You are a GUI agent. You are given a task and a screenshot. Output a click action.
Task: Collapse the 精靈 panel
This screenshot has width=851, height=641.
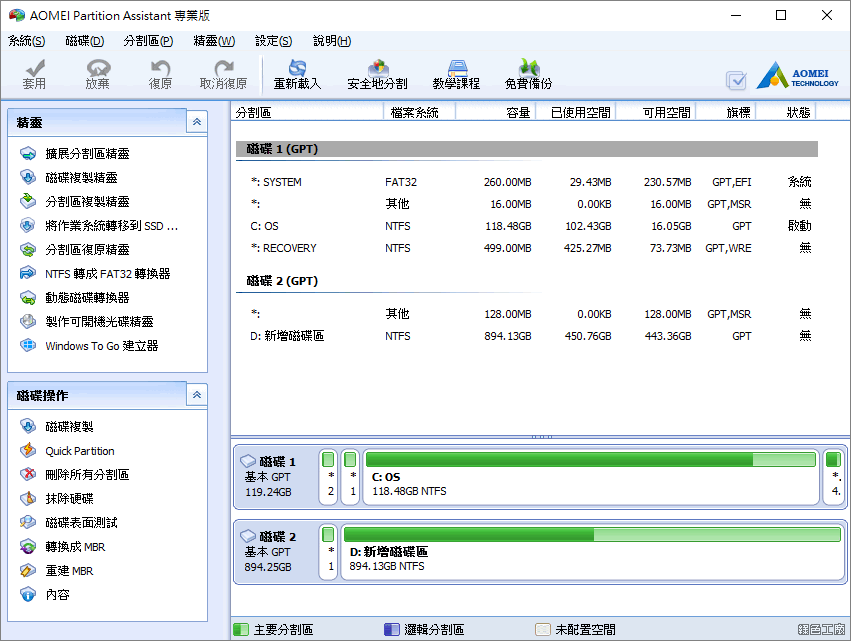point(196,122)
